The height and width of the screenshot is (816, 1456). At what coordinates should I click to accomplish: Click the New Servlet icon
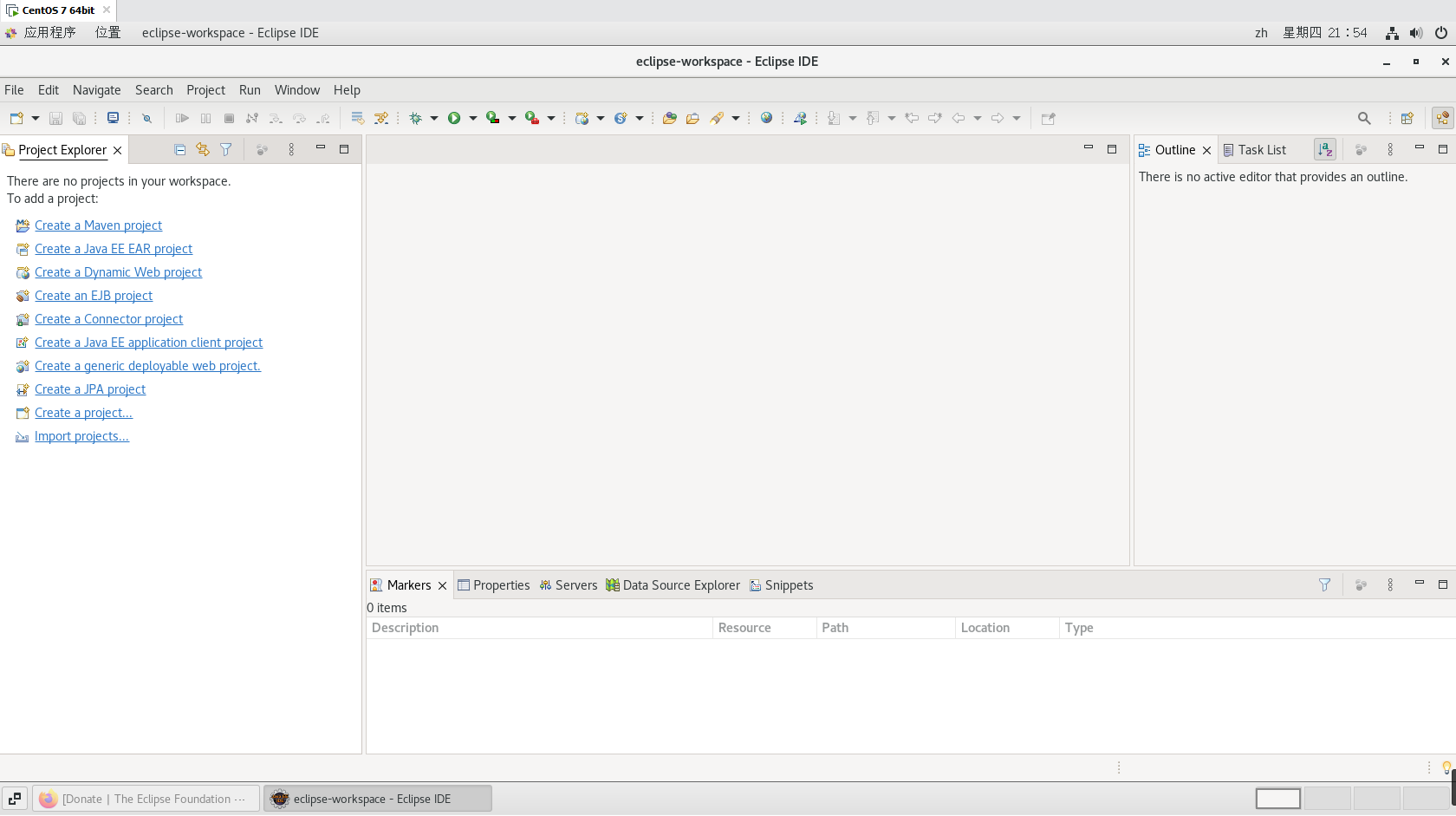[621, 118]
